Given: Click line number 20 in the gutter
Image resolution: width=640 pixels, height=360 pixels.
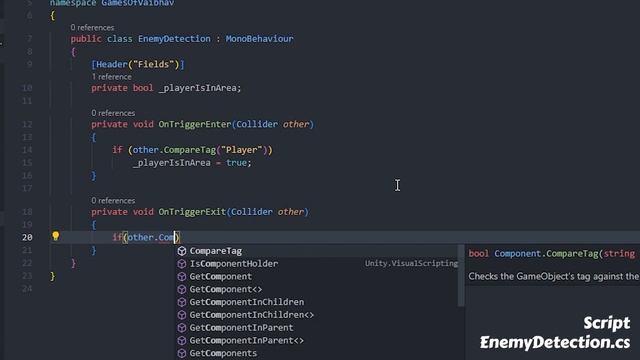Looking at the screenshot, I should pyautogui.click(x=27, y=237).
